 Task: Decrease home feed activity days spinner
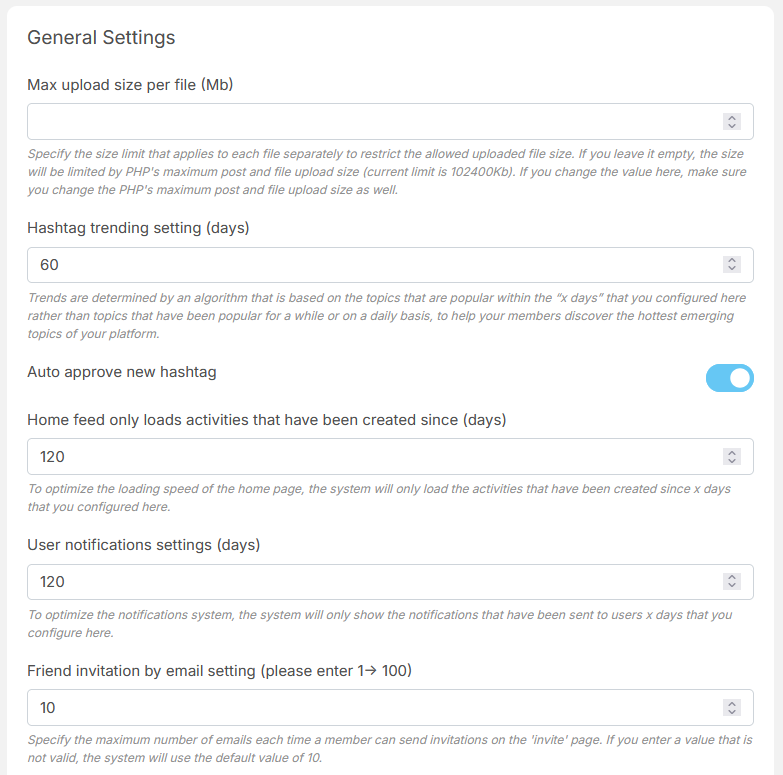732,461
